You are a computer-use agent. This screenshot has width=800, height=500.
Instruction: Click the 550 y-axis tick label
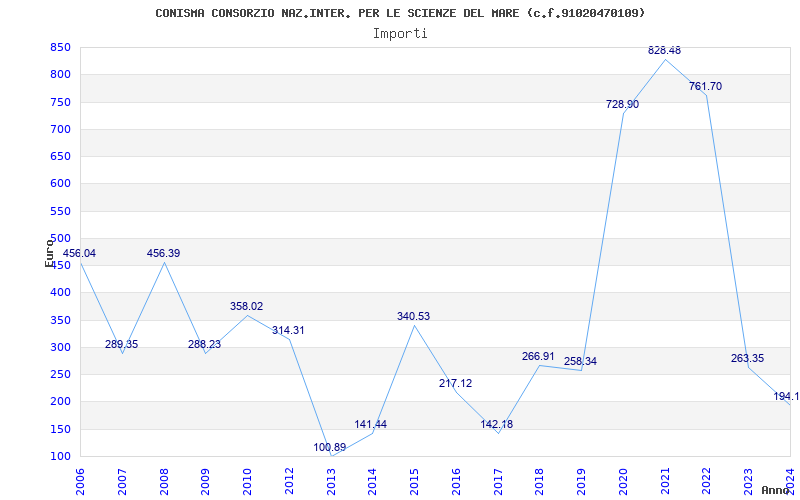(59, 212)
